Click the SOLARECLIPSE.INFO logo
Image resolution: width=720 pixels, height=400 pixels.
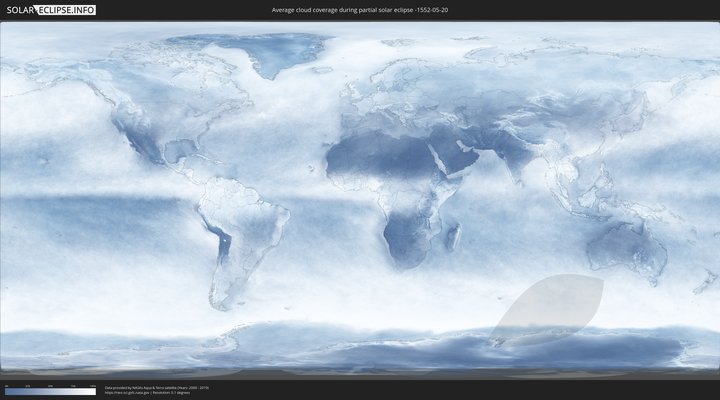[50, 10]
